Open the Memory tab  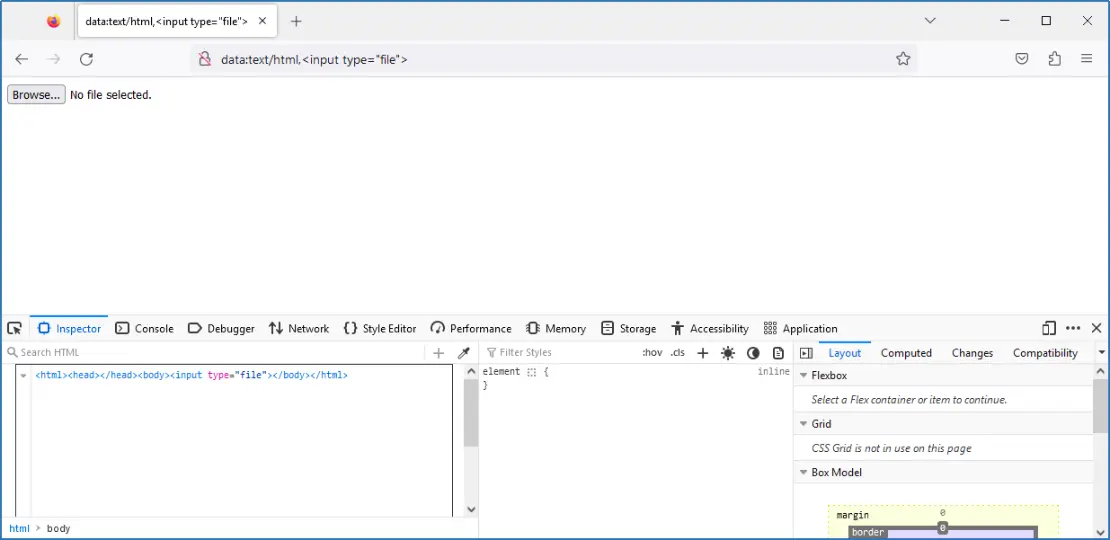pyautogui.click(x=556, y=328)
